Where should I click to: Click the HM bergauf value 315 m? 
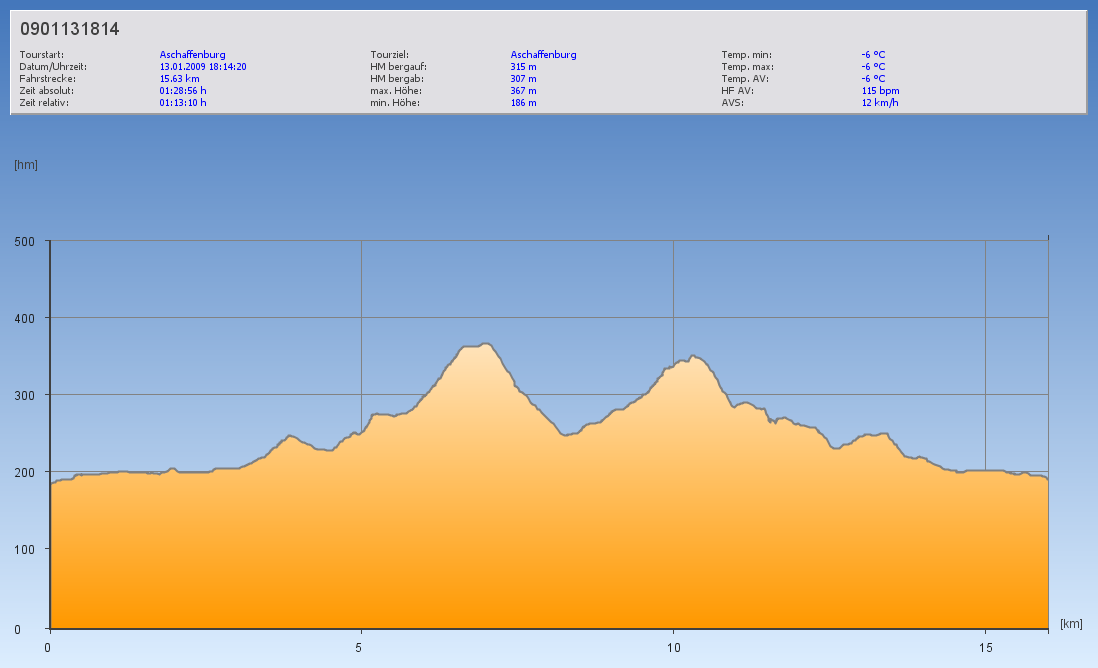(x=523, y=67)
